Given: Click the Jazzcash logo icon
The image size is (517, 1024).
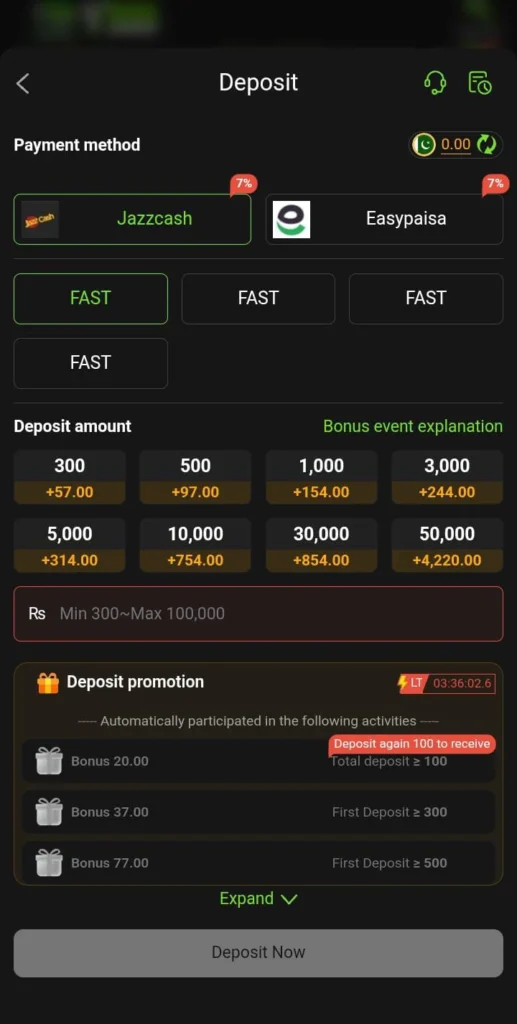Looking at the screenshot, I should 40,219.
